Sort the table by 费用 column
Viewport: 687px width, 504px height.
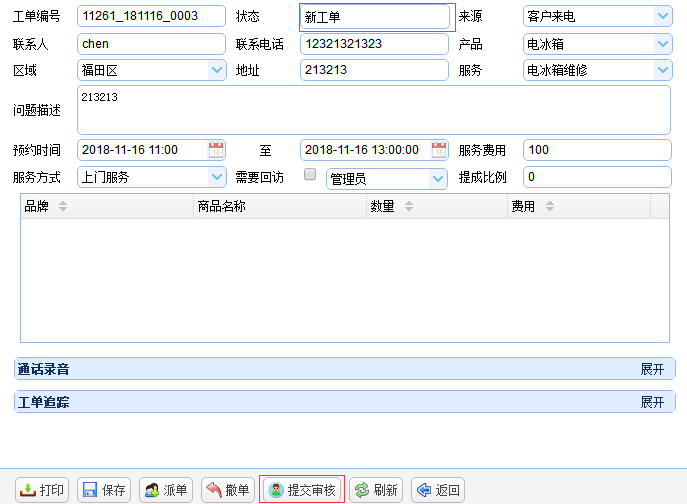click(x=550, y=206)
